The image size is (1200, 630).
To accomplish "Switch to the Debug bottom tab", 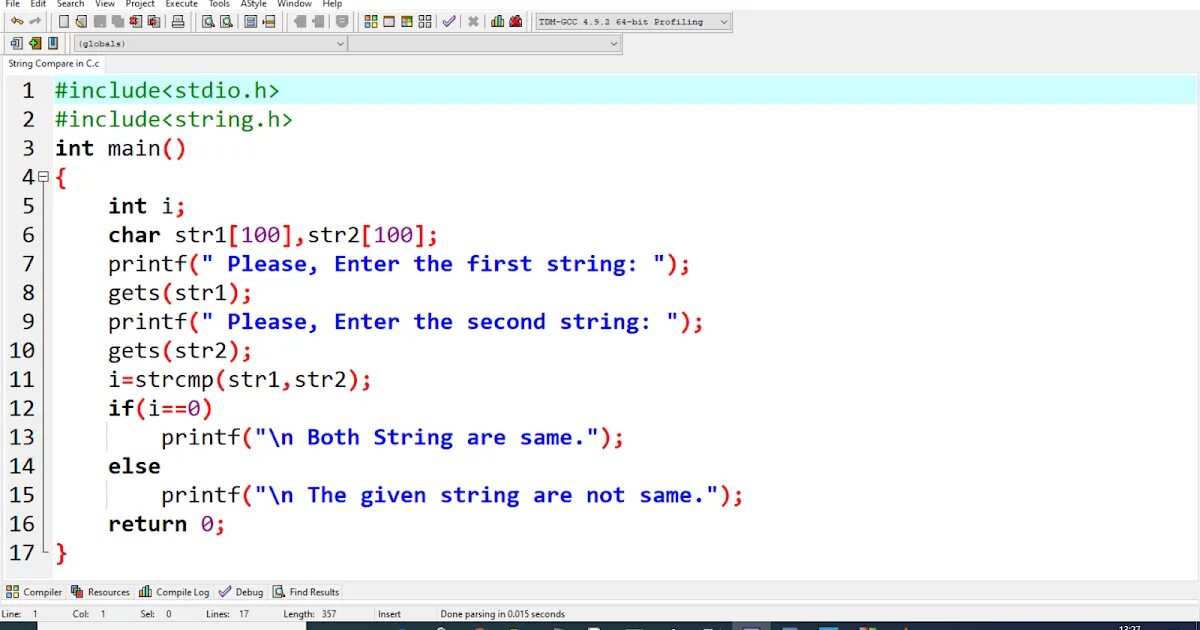I will [241, 592].
